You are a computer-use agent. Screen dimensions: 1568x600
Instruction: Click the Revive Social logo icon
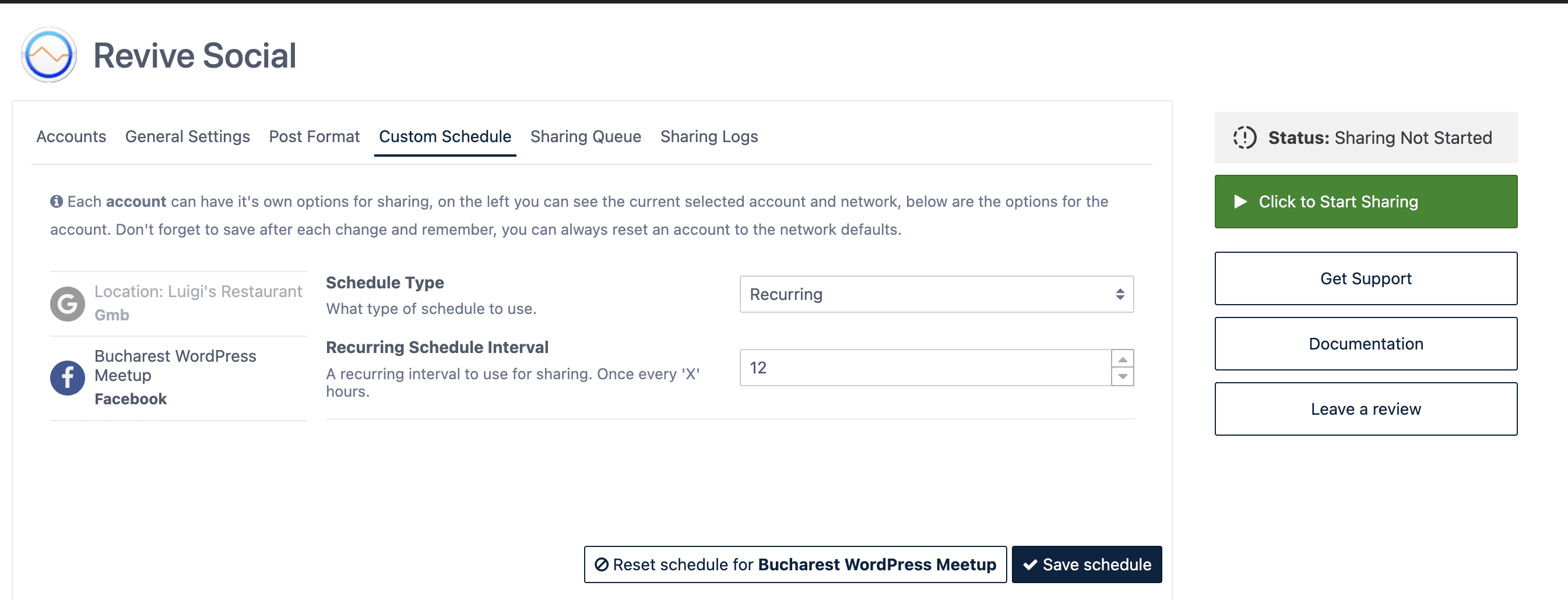tap(49, 55)
